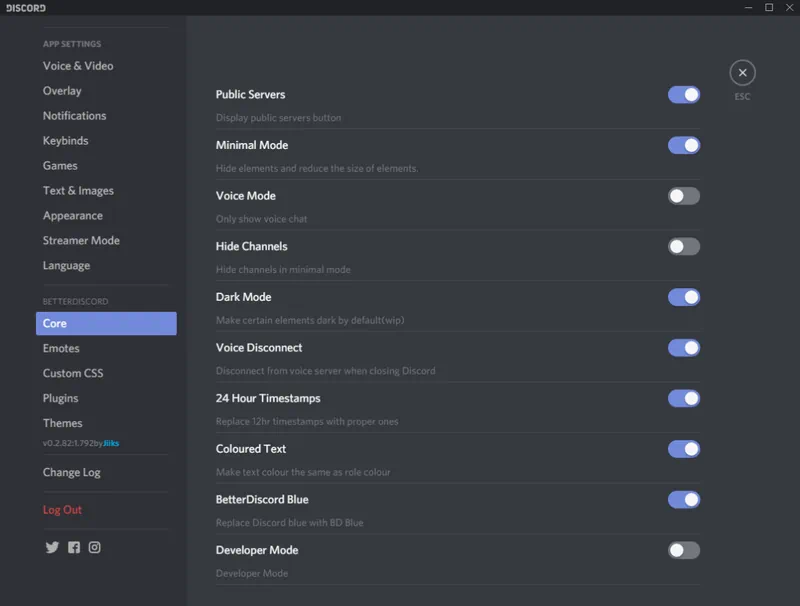Open the Facebook icon link

[74, 548]
